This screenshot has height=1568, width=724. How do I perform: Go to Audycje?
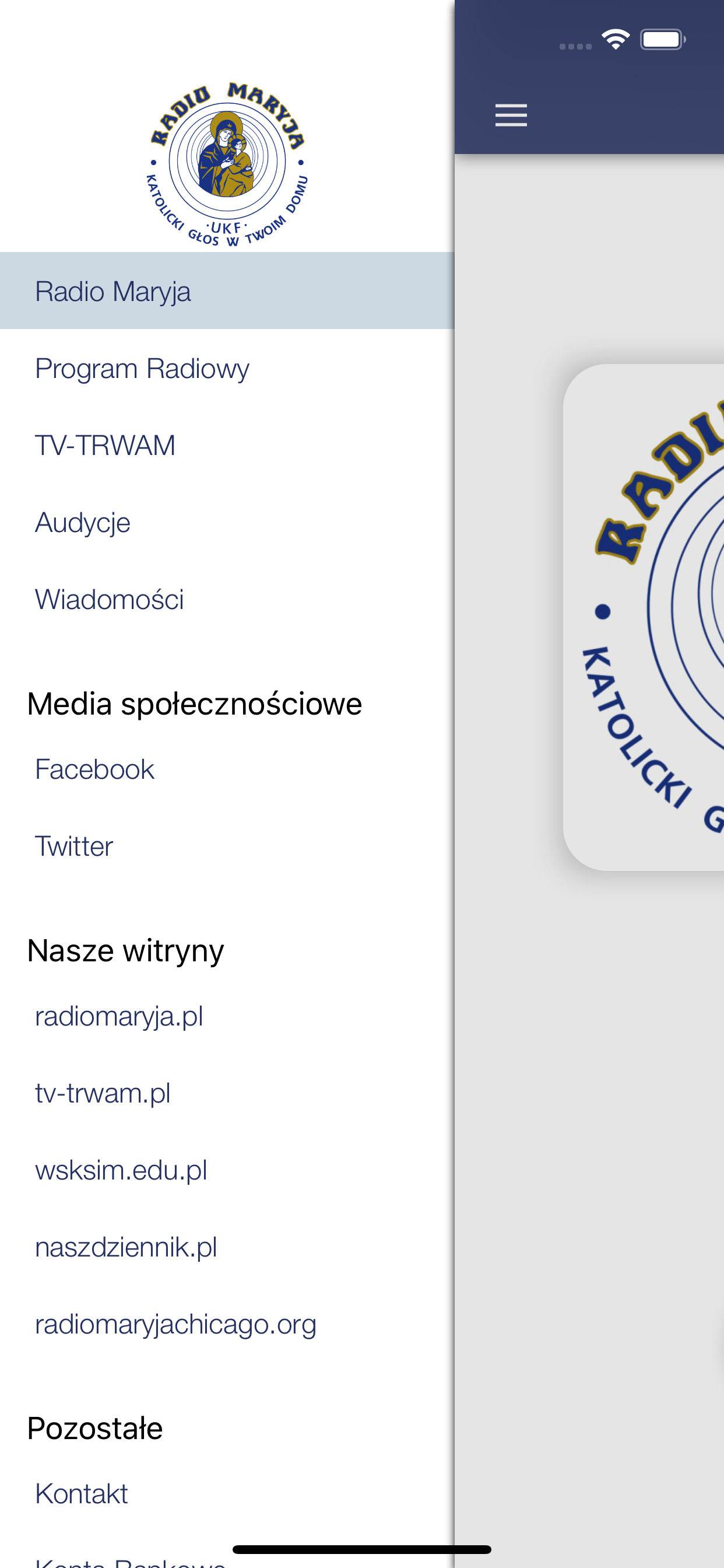pos(227,522)
